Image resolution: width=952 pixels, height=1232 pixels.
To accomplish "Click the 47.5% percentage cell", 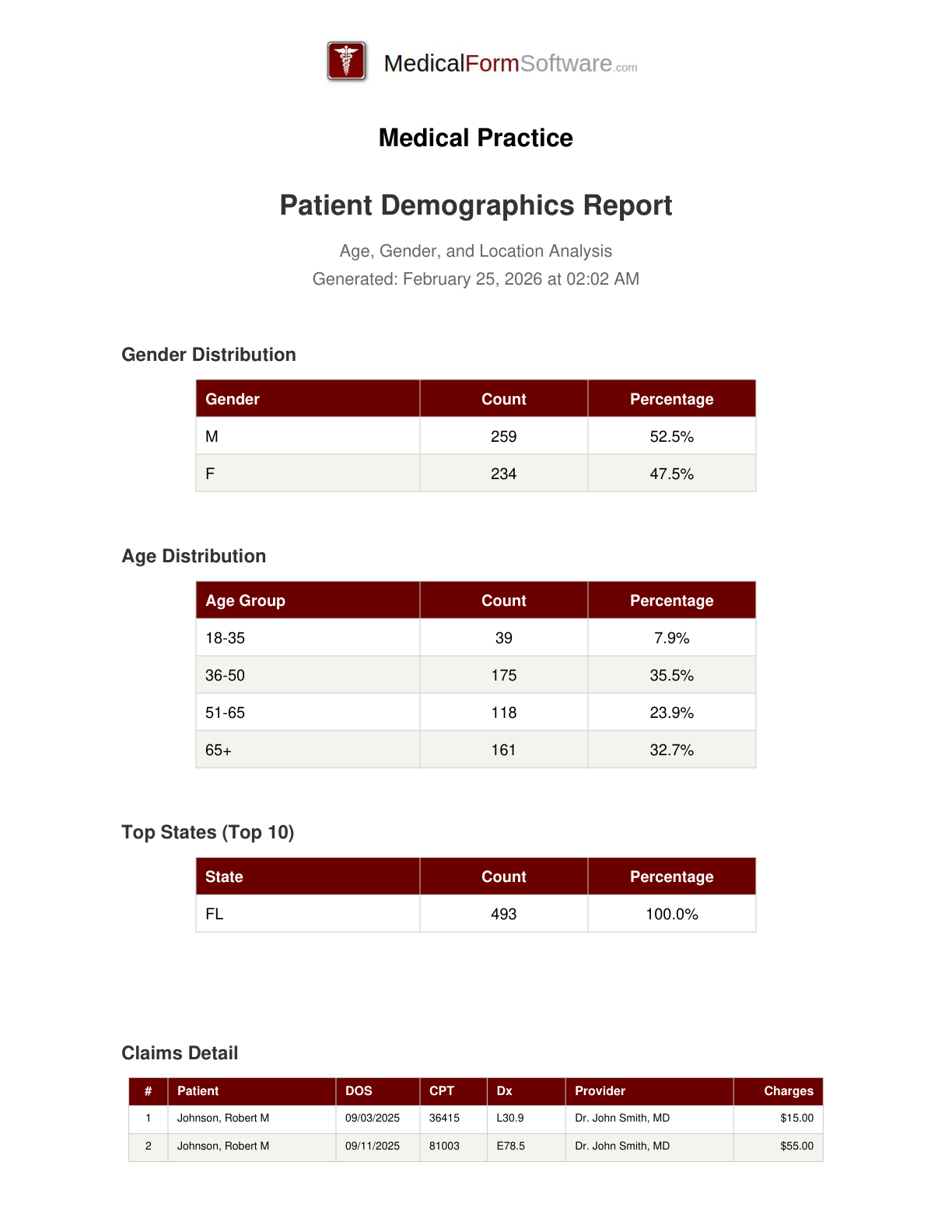I will (x=671, y=474).
